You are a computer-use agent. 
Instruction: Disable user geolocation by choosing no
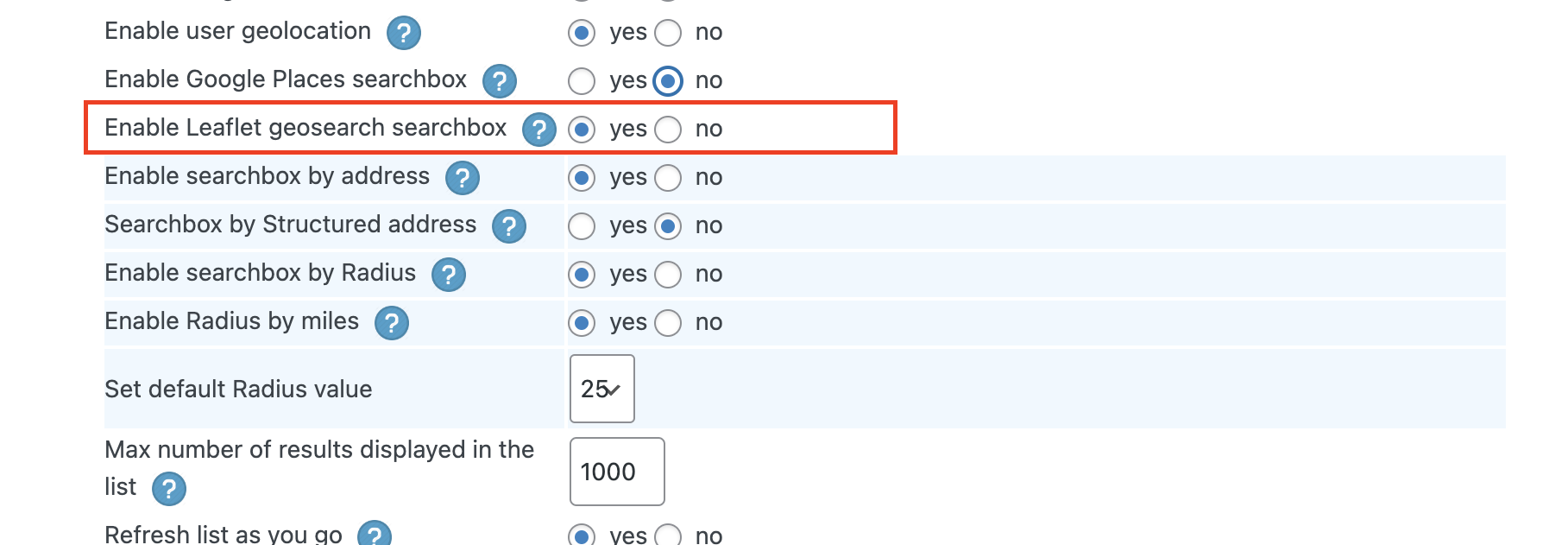point(668,33)
